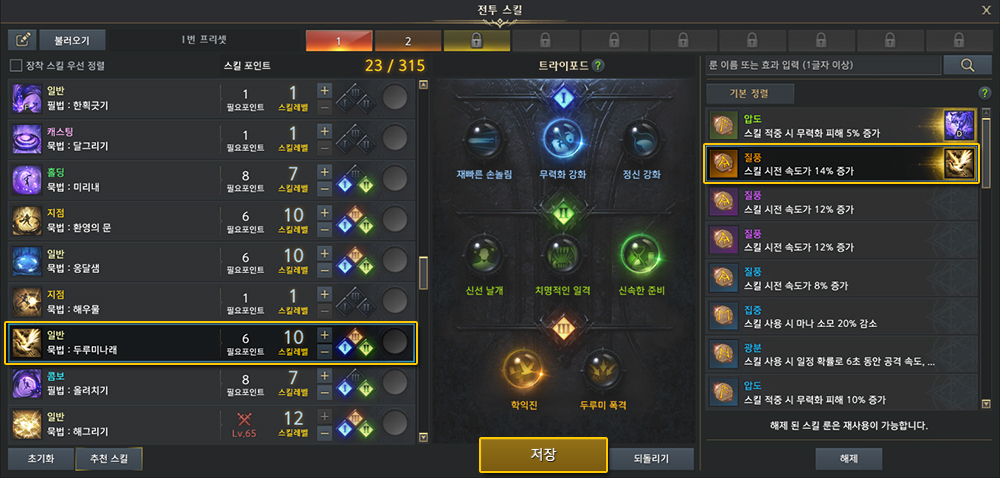Pick the 신속한 준비 tripod icon
This screenshot has width=1000, height=478.
[x=641, y=256]
